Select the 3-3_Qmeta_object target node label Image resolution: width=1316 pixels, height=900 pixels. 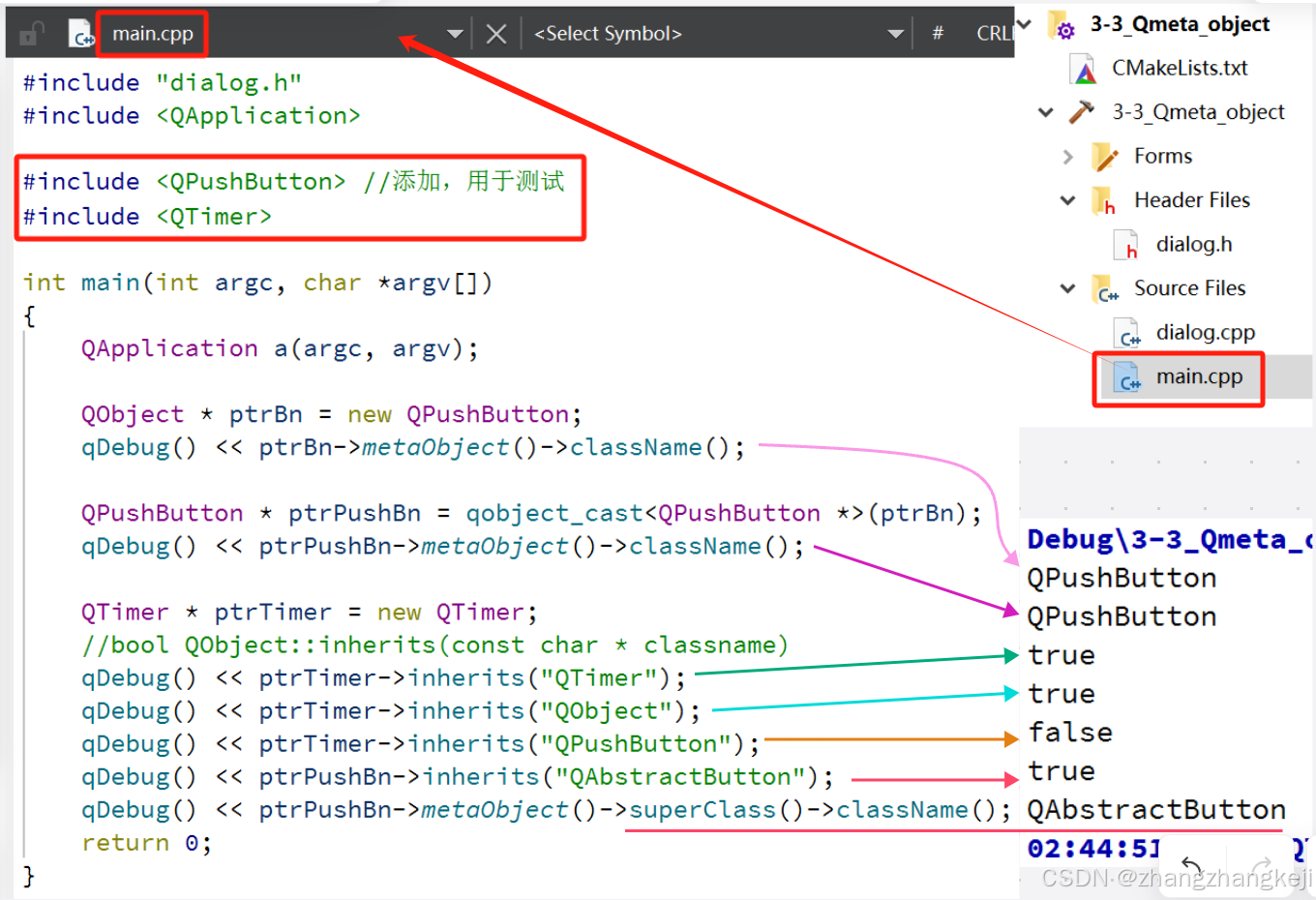coord(1198,112)
